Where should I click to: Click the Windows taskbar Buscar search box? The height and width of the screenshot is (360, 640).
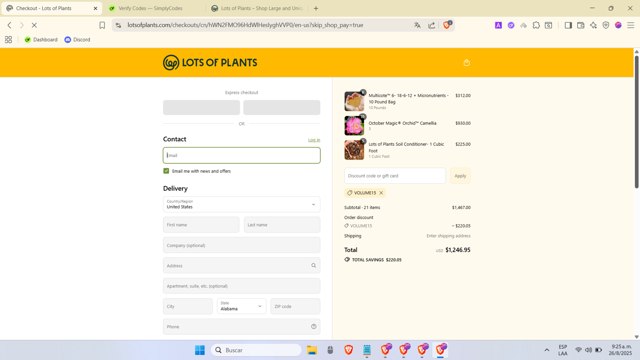click(x=256, y=350)
